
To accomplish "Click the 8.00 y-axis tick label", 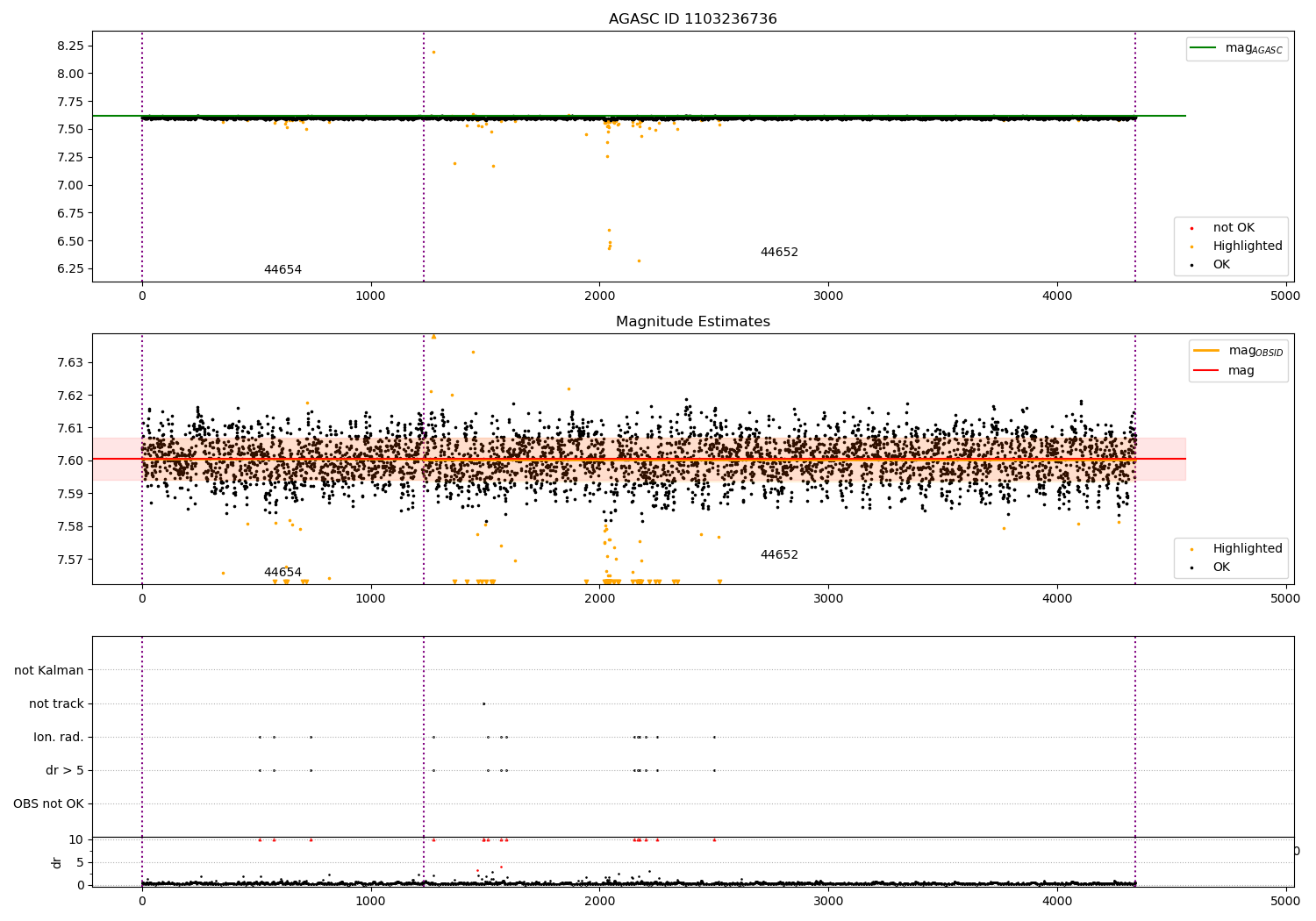I will 70,74.
